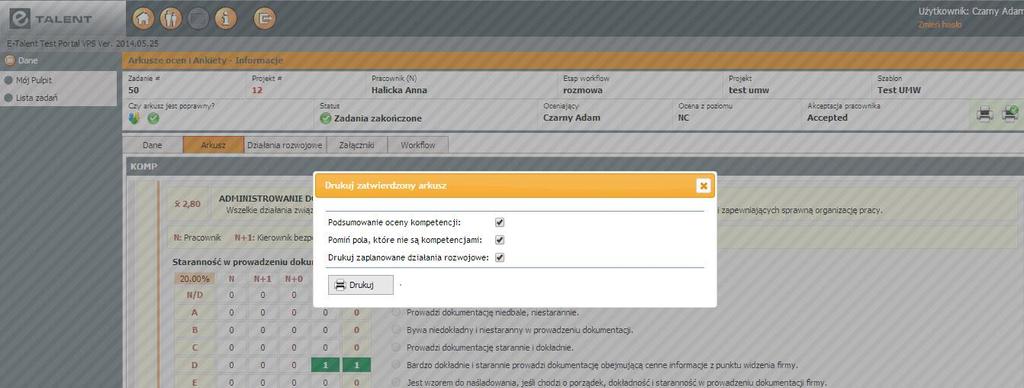Click the 'test umw' project value
This screenshot has height=388, width=1024.
[x=748, y=90]
